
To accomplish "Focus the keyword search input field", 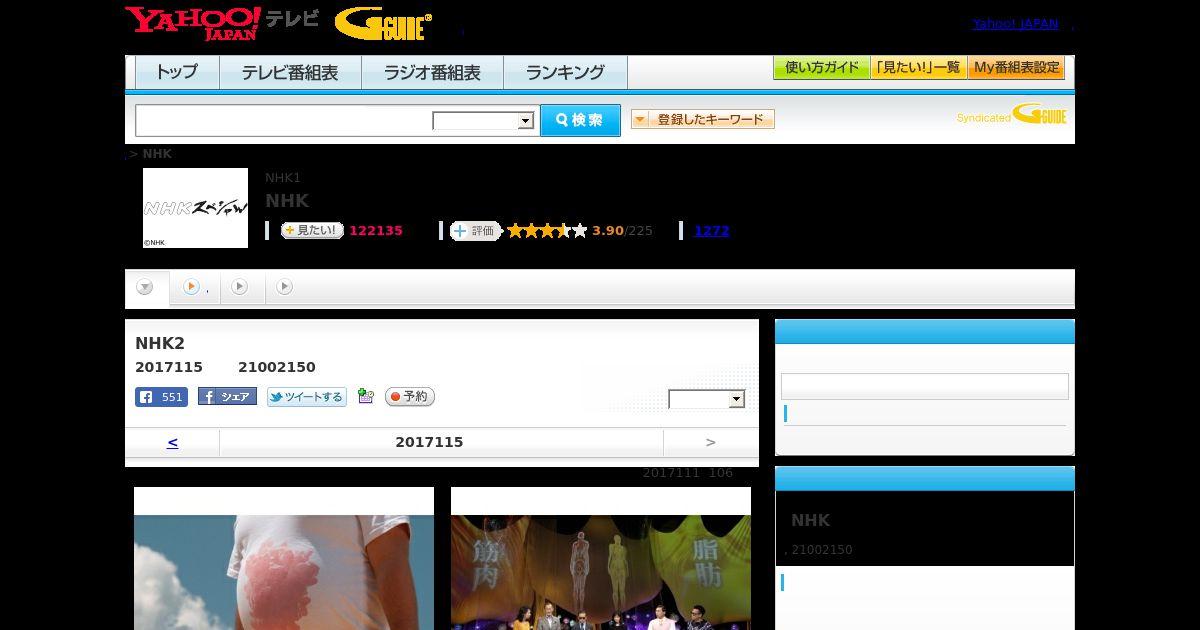I will tap(283, 120).
